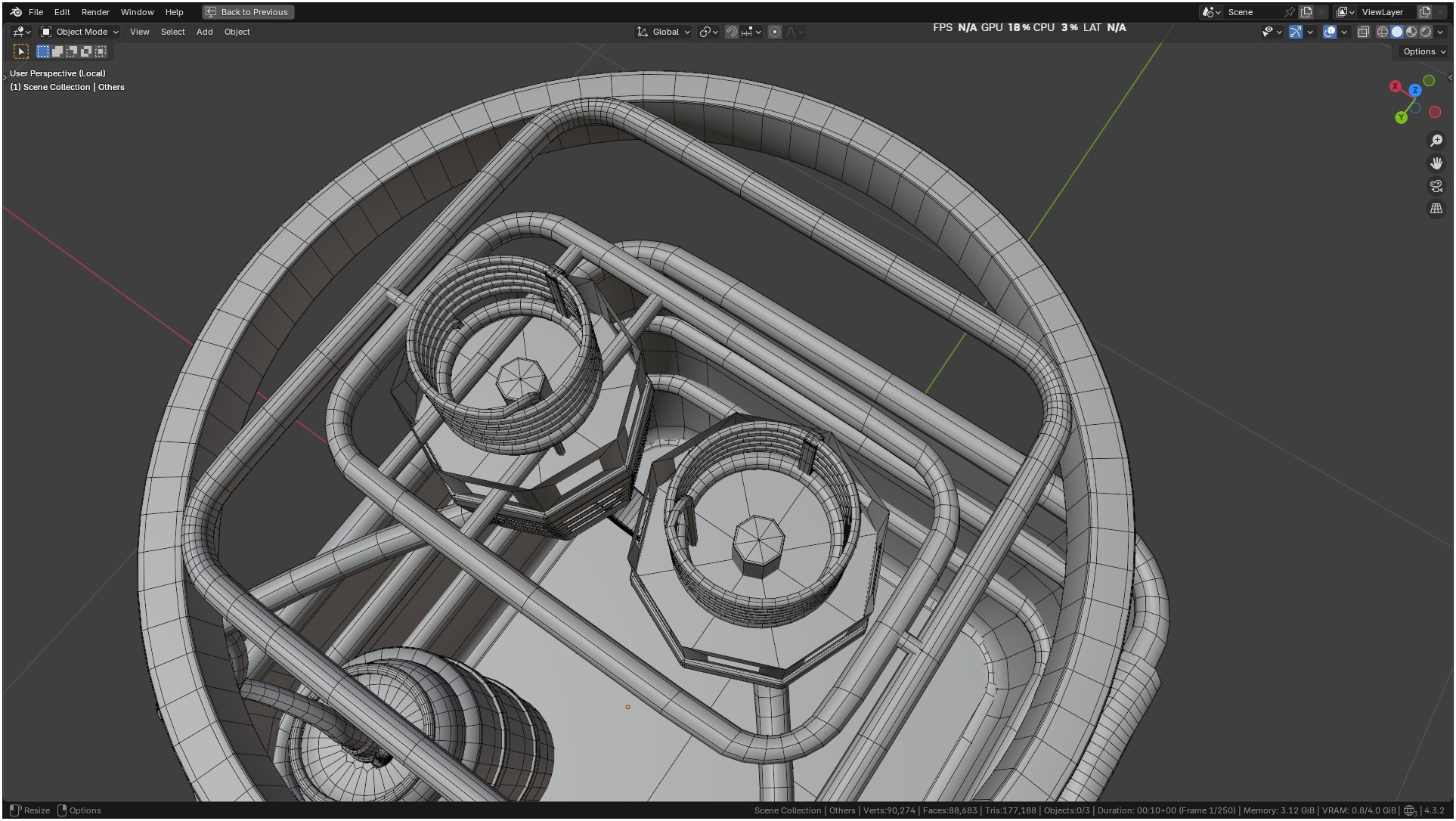Click the negative Y axis green circle
Screen dimensions: 1456x821
coord(1429,80)
